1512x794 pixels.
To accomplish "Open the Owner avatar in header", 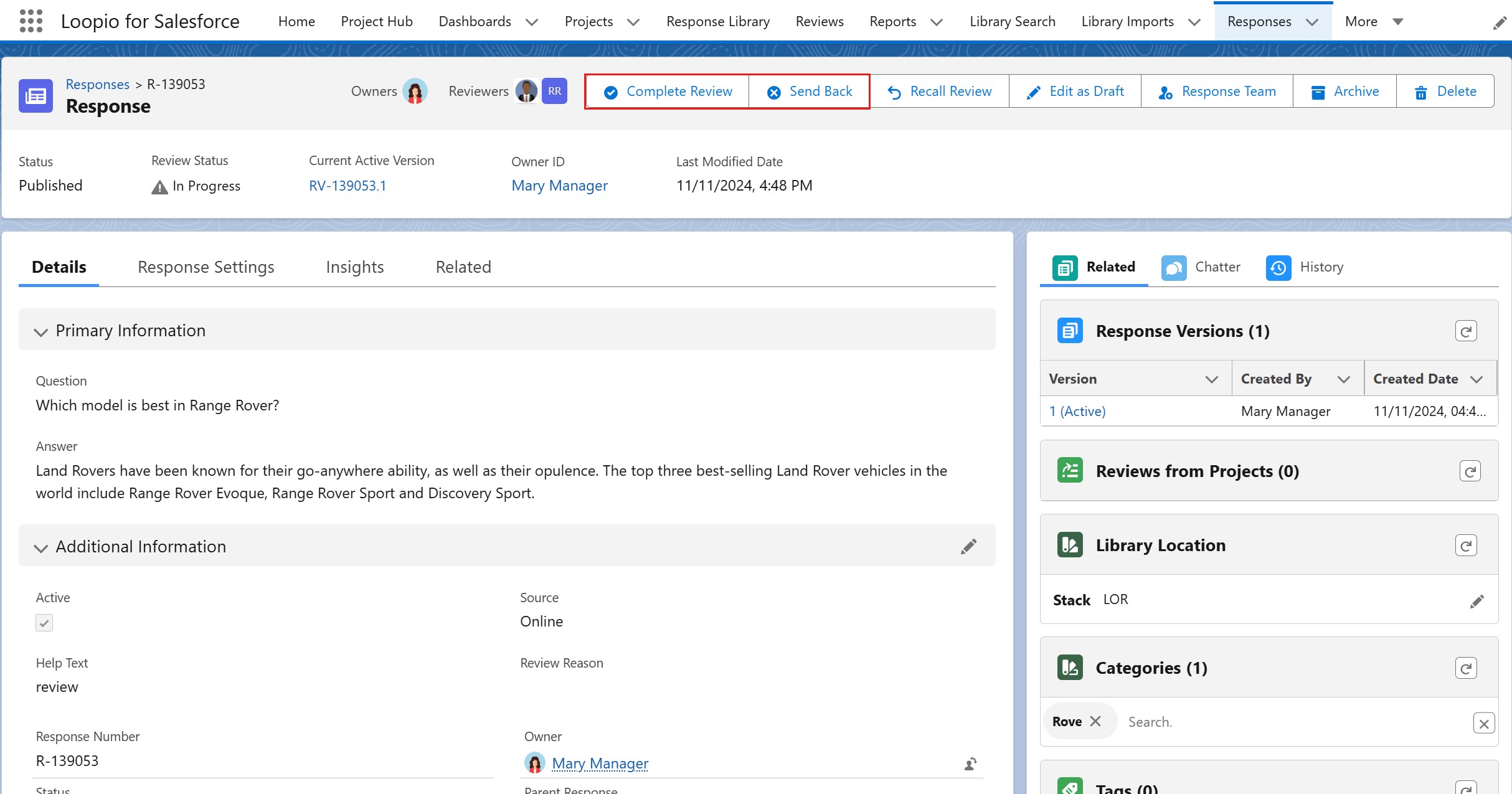I will [415, 91].
